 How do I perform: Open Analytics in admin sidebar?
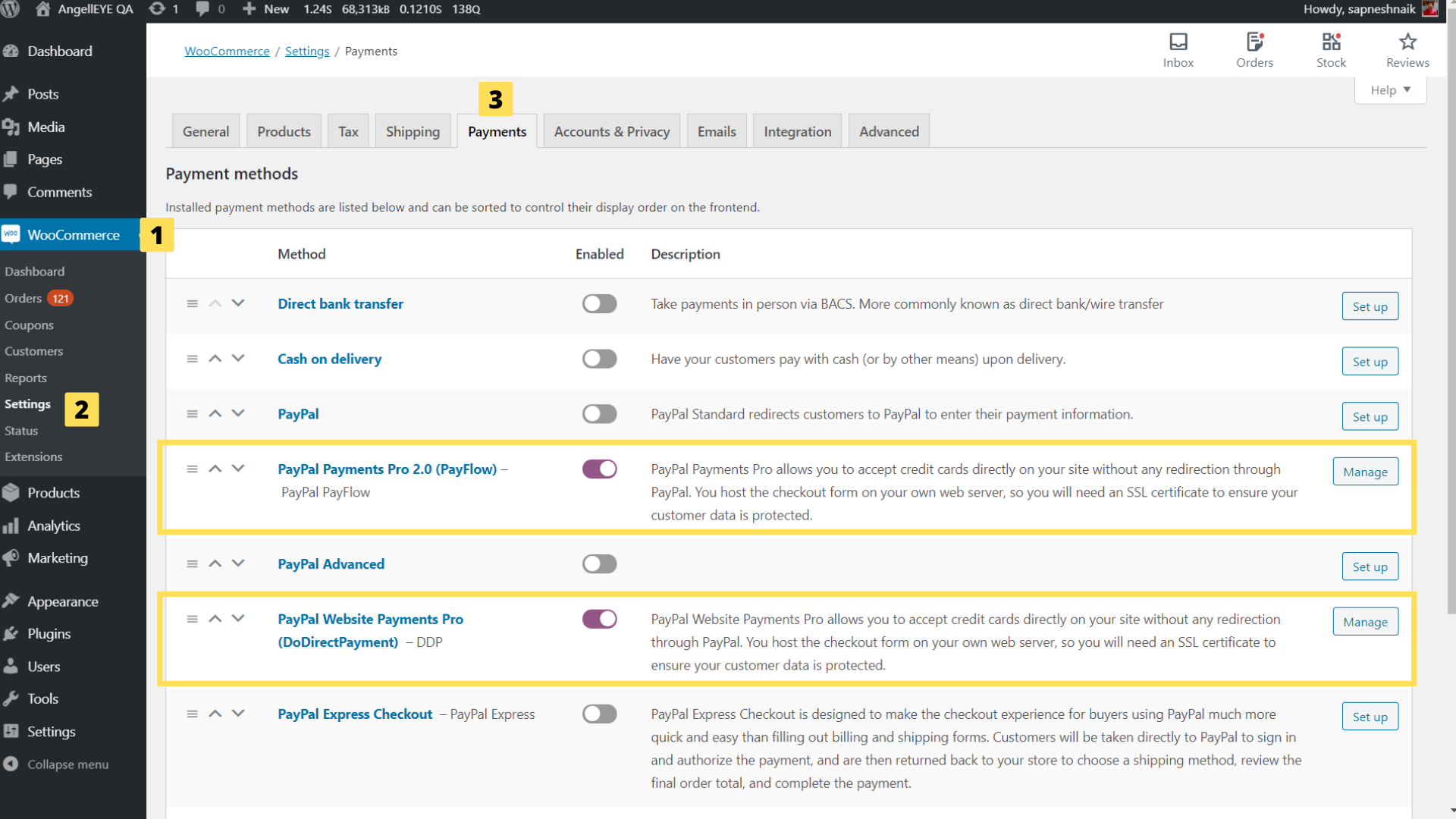pos(53,525)
